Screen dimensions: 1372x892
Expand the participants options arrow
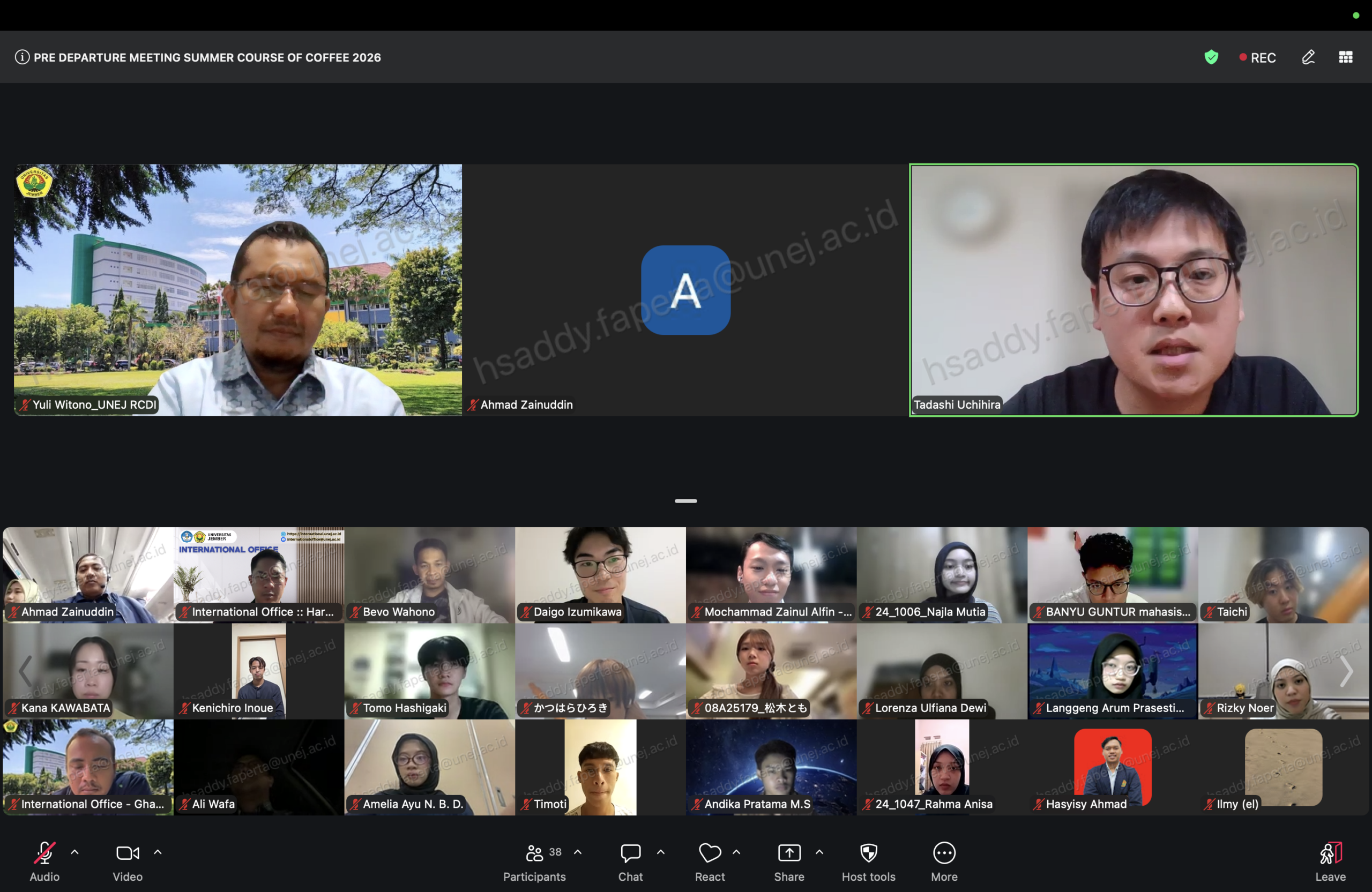point(578,852)
